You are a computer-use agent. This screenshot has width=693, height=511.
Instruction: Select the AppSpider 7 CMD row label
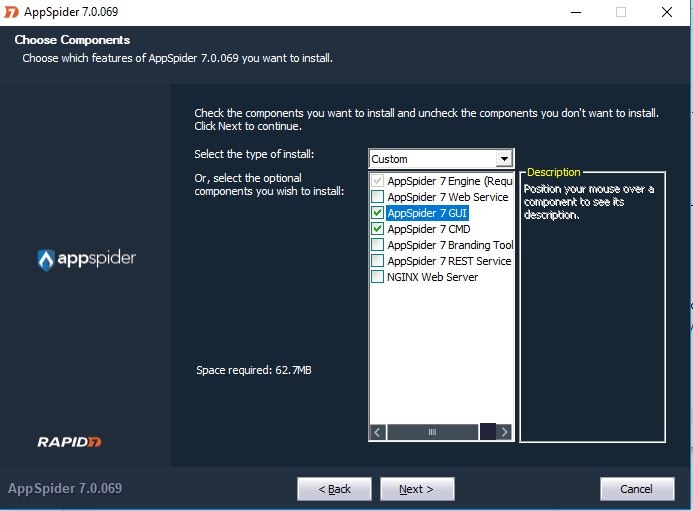pyautogui.click(x=429, y=229)
